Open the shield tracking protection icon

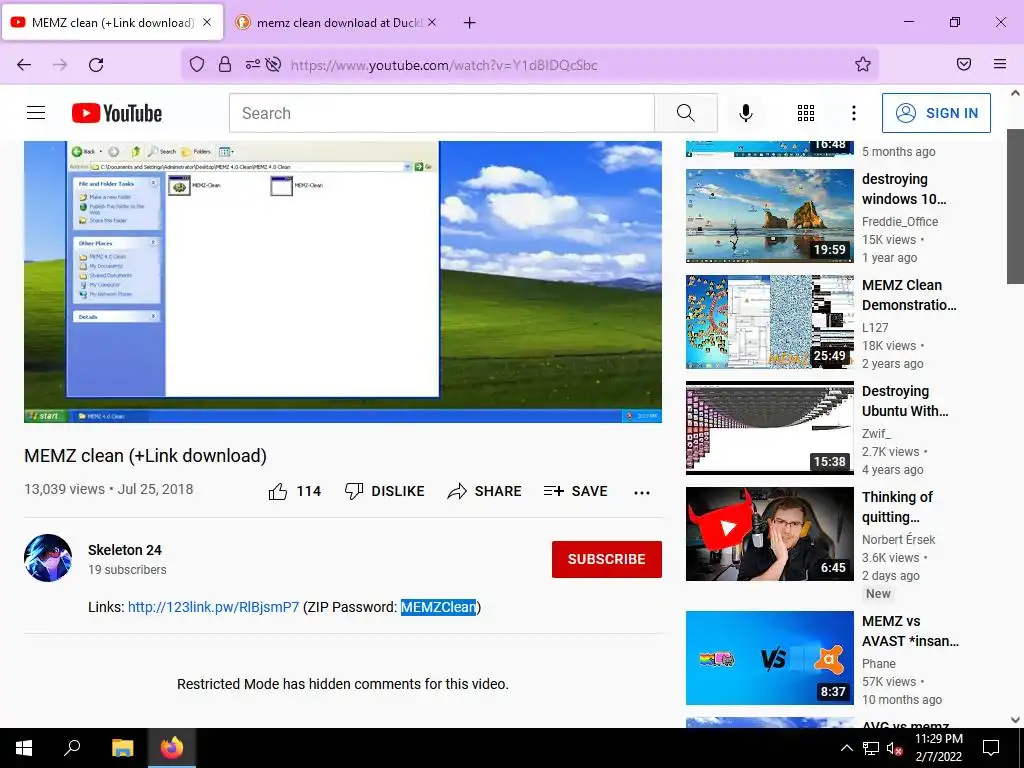197,64
